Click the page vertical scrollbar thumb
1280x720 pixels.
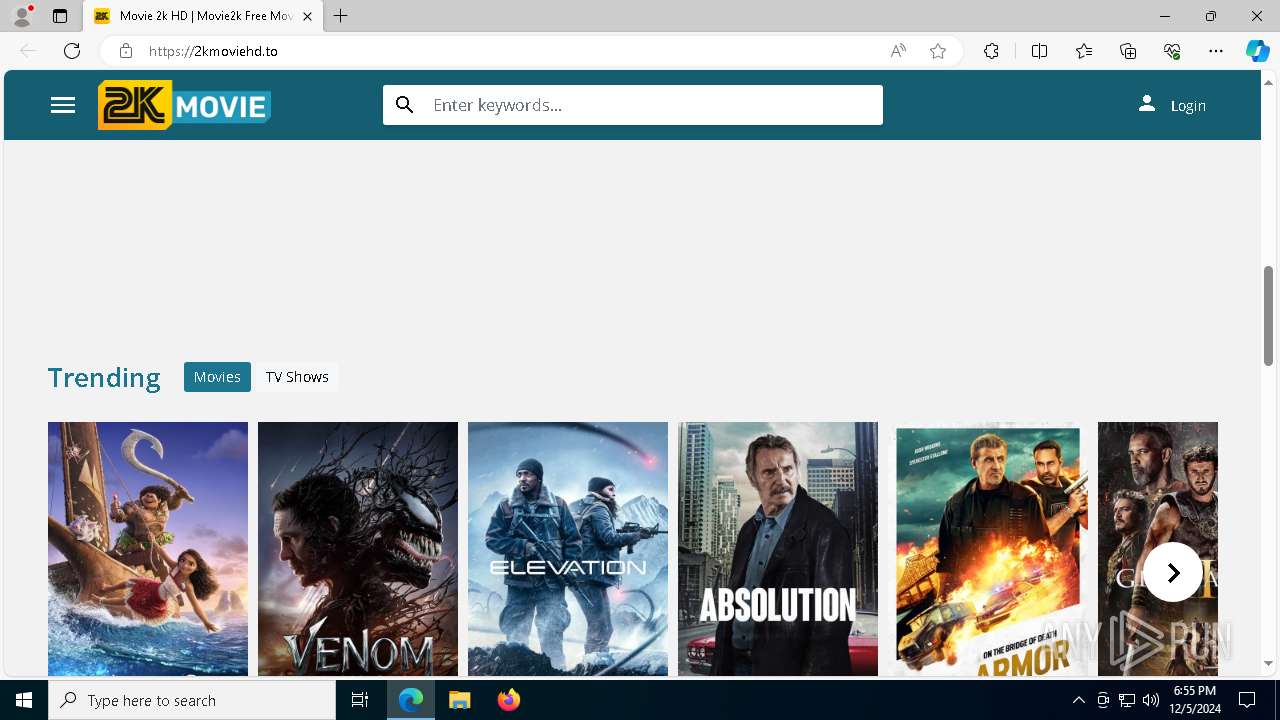click(1269, 315)
